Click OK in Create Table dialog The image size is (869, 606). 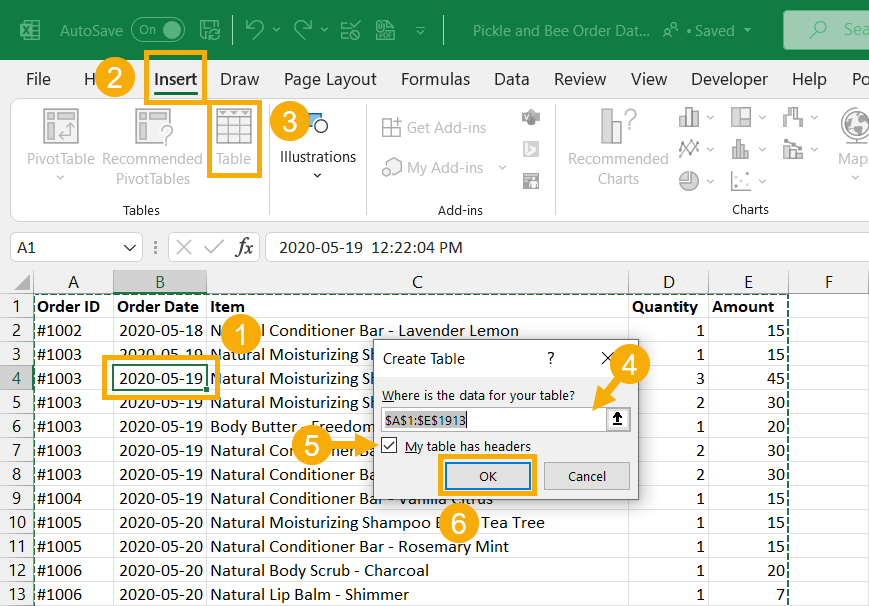pos(488,476)
